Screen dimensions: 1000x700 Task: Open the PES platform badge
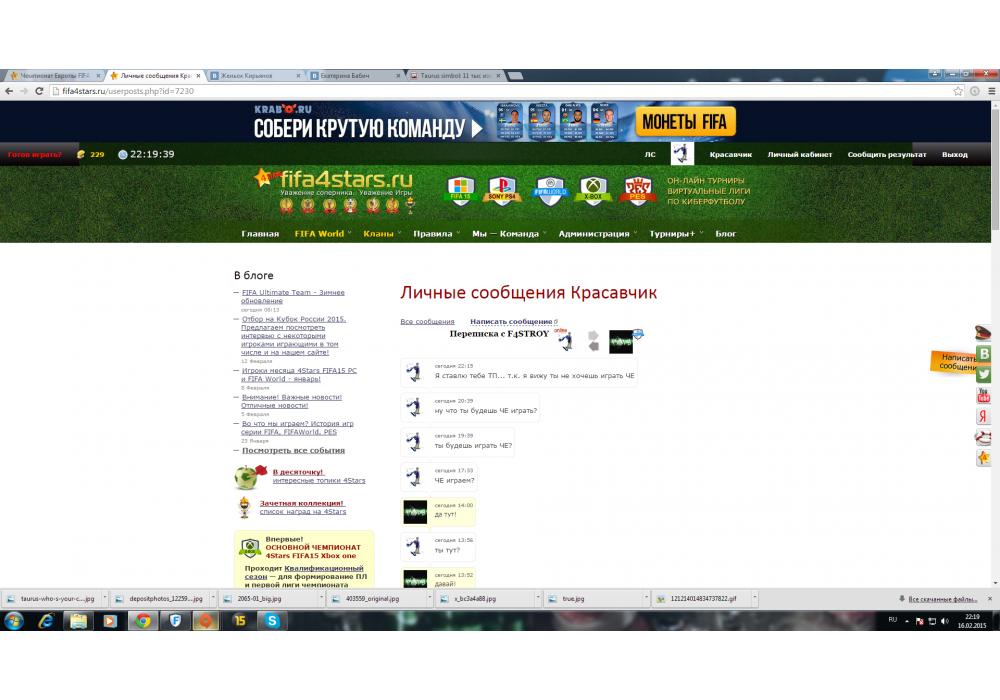[638, 191]
